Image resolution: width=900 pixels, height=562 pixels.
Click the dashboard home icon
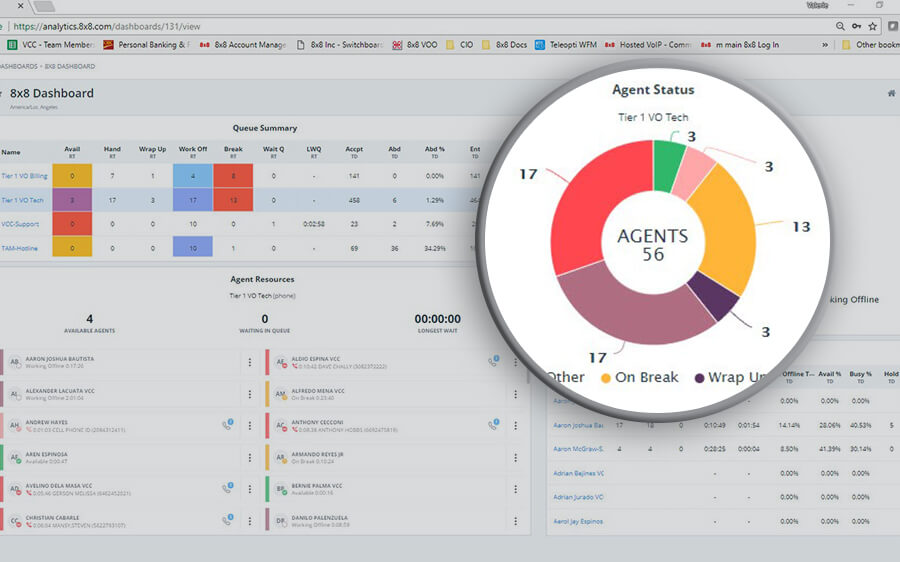(891, 93)
